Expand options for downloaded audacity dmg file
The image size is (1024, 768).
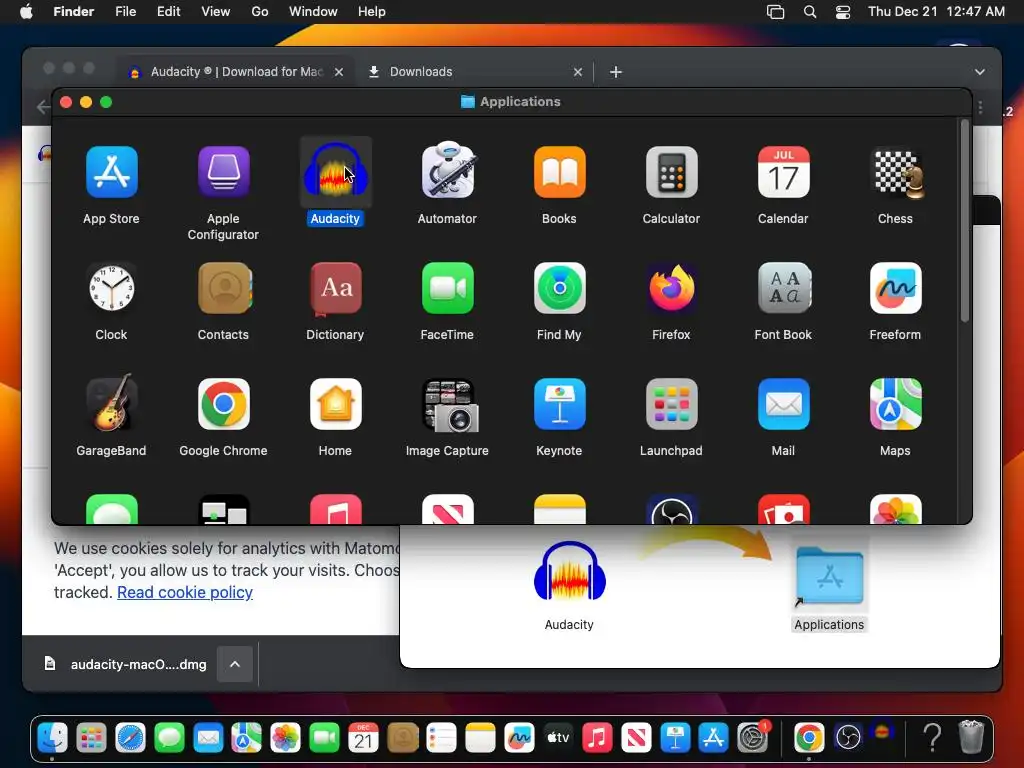point(235,664)
